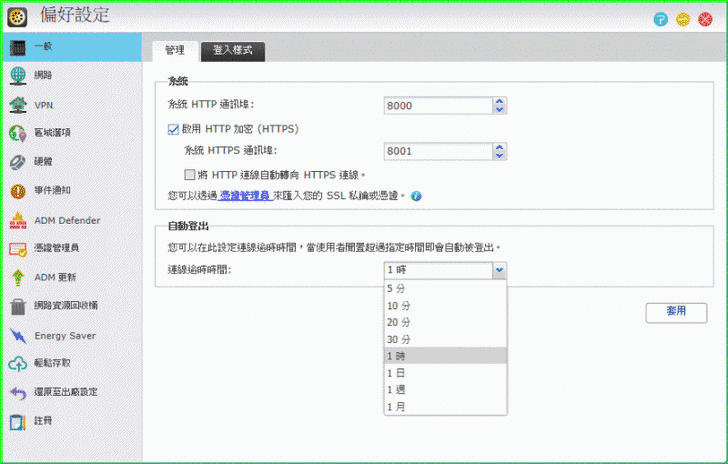Increase the HTTP port with up arrow
Screen dimensions: 728x464
[x=500, y=101]
